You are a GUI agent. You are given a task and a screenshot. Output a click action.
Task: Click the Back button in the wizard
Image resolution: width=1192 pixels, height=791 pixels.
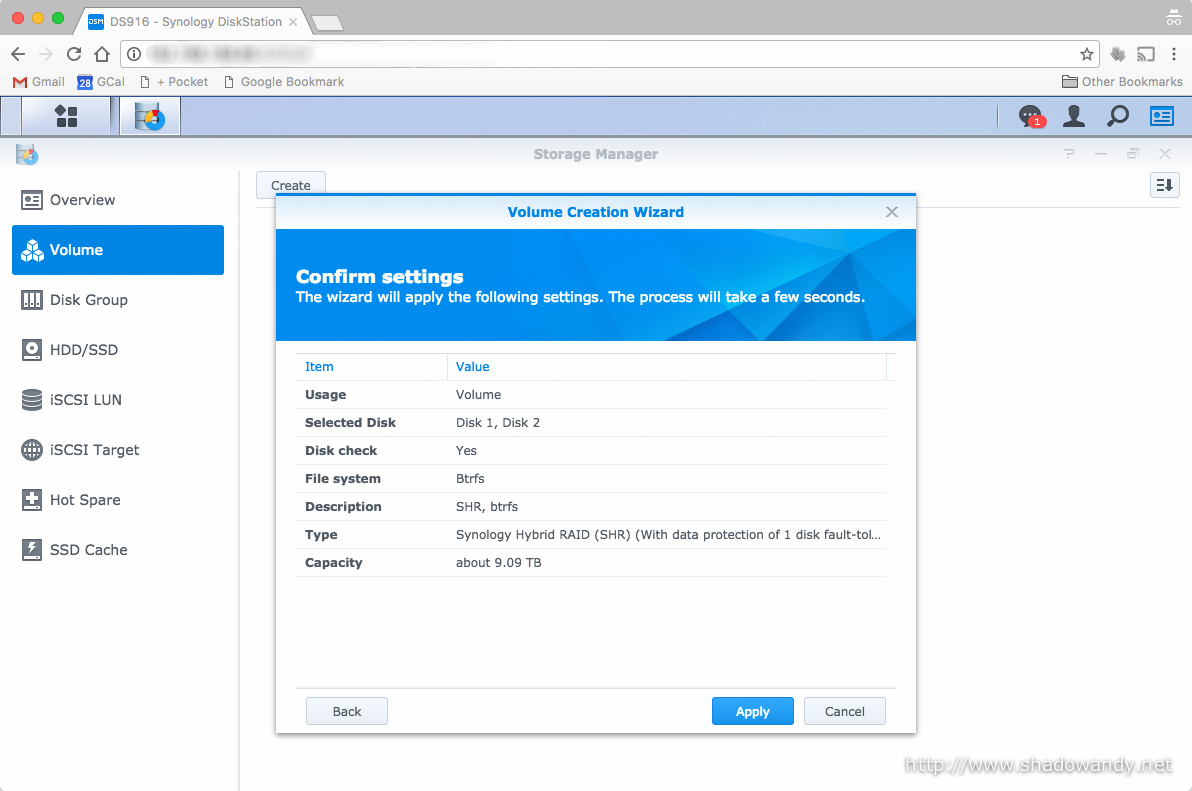[x=347, y=711]
